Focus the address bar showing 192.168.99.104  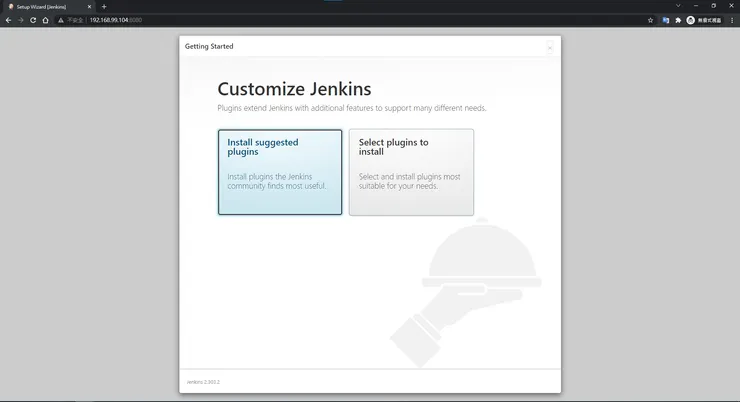(349, 20)
